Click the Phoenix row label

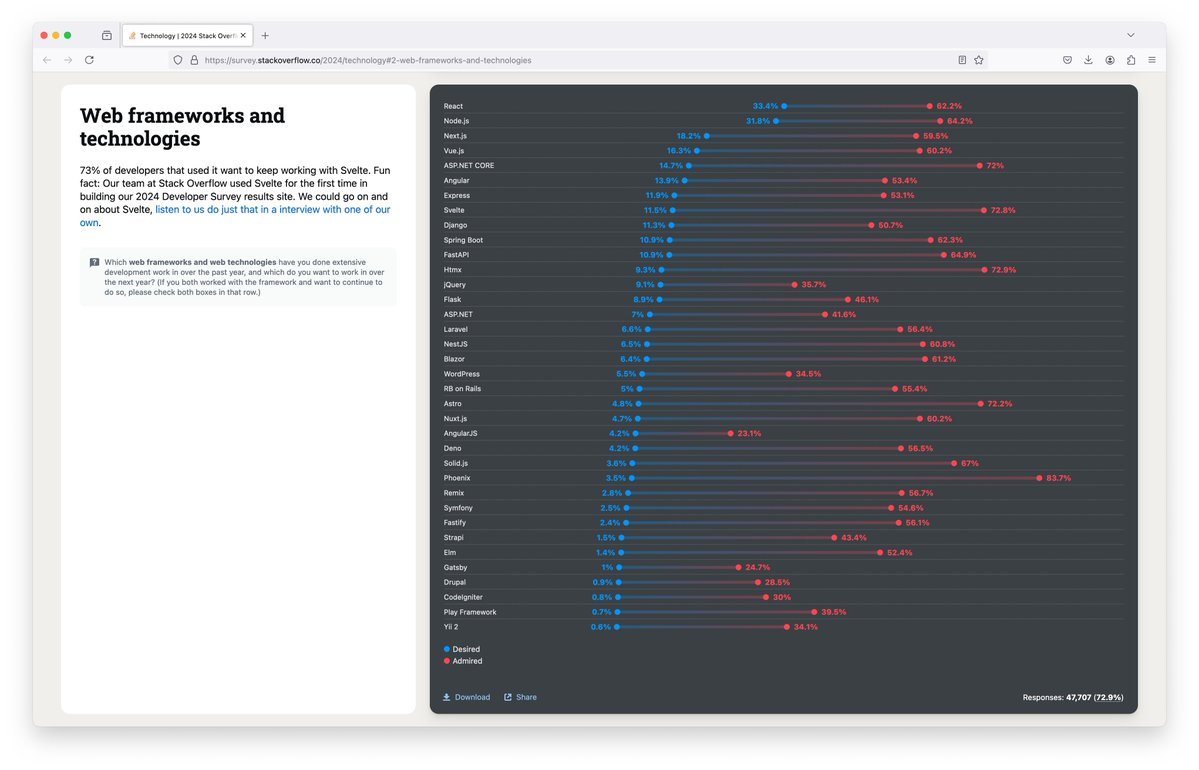457,478
